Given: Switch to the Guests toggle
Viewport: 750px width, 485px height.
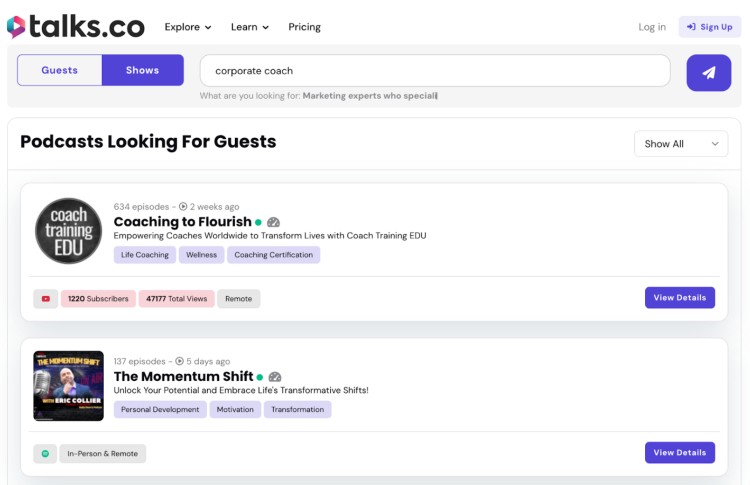Looking at the screenshot, I should [x=59, y=70].
